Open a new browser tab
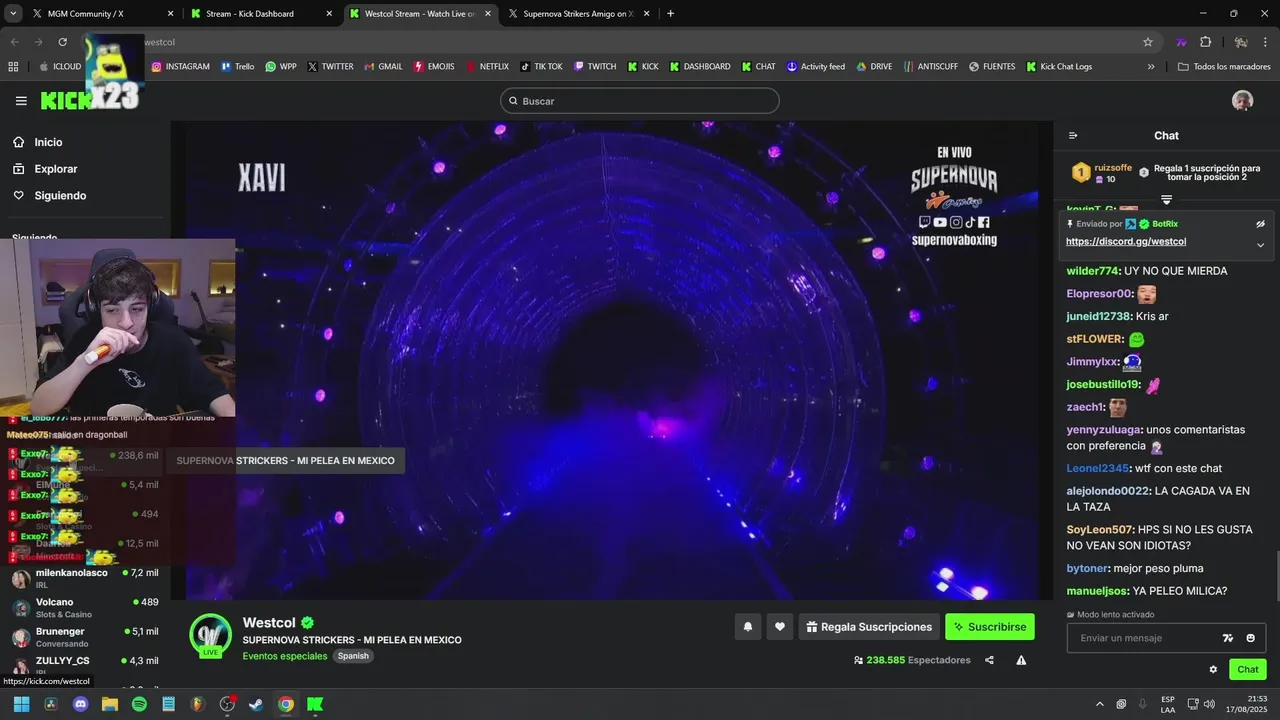The image size is (1280, 720). 670,14
